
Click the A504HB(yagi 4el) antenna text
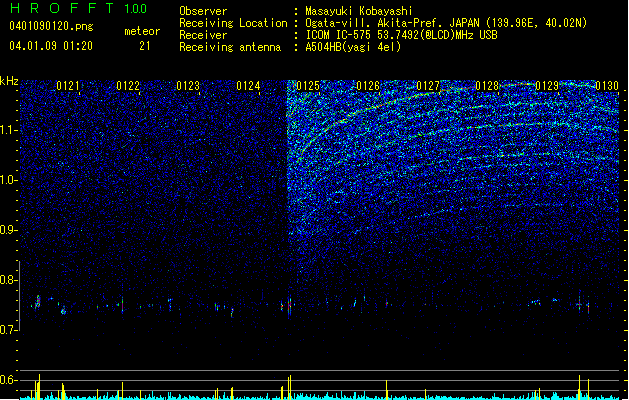point(353,47)
